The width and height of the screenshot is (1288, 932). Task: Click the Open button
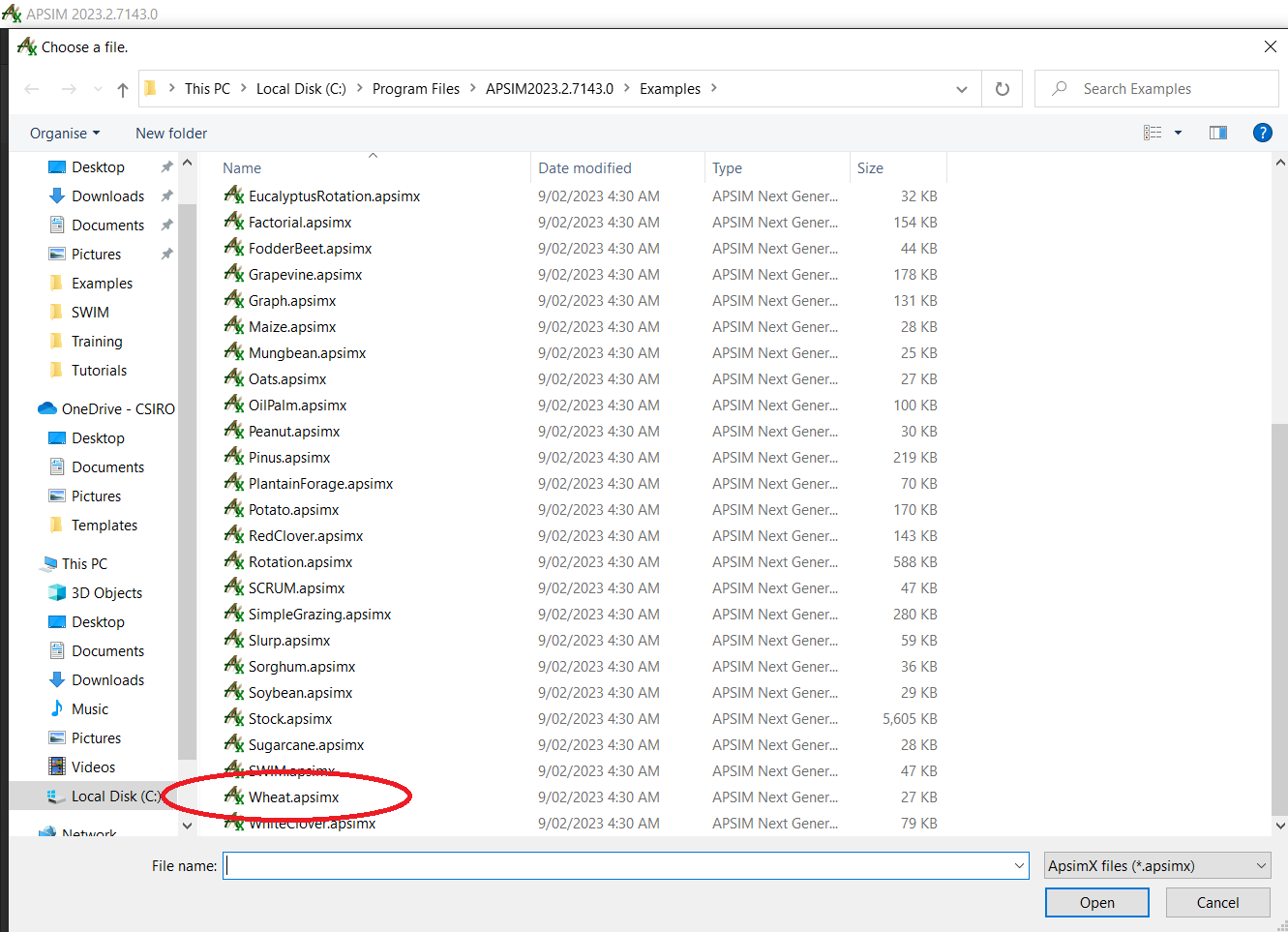[1097, 903]
